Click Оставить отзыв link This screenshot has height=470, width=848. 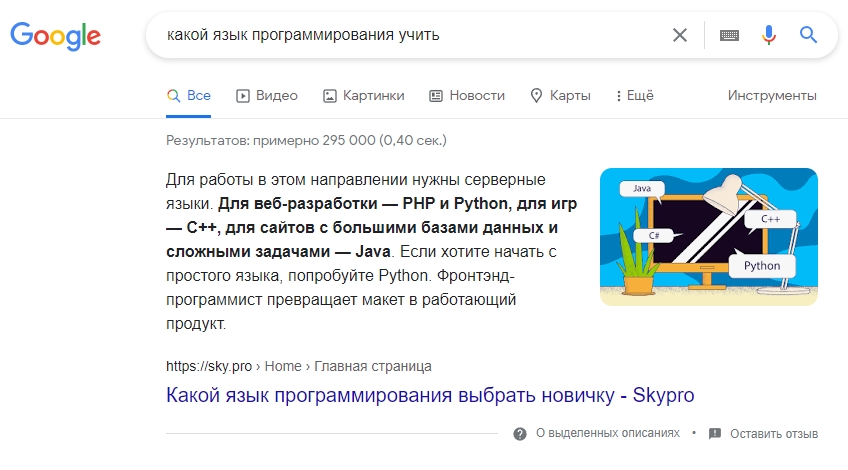point(774,434)
